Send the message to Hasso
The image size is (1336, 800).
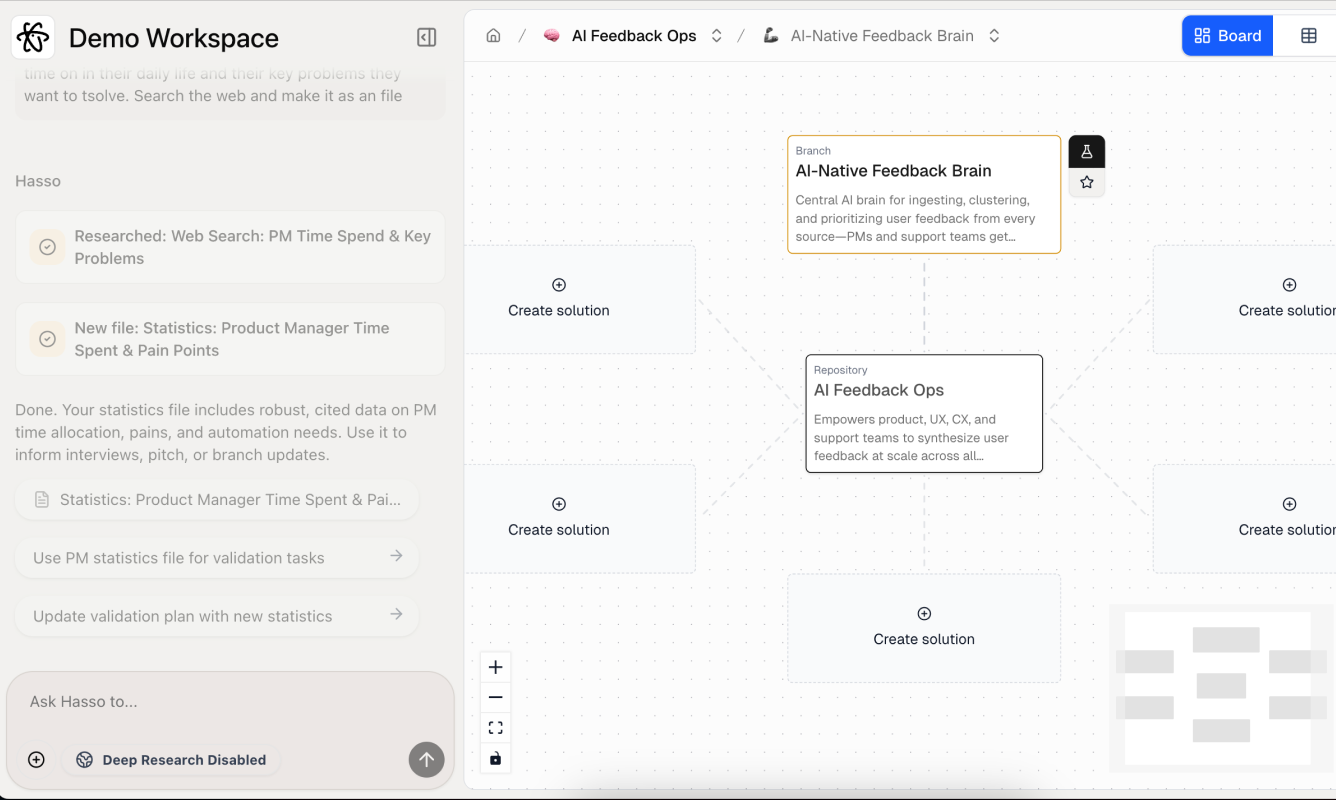coord(426,760)
